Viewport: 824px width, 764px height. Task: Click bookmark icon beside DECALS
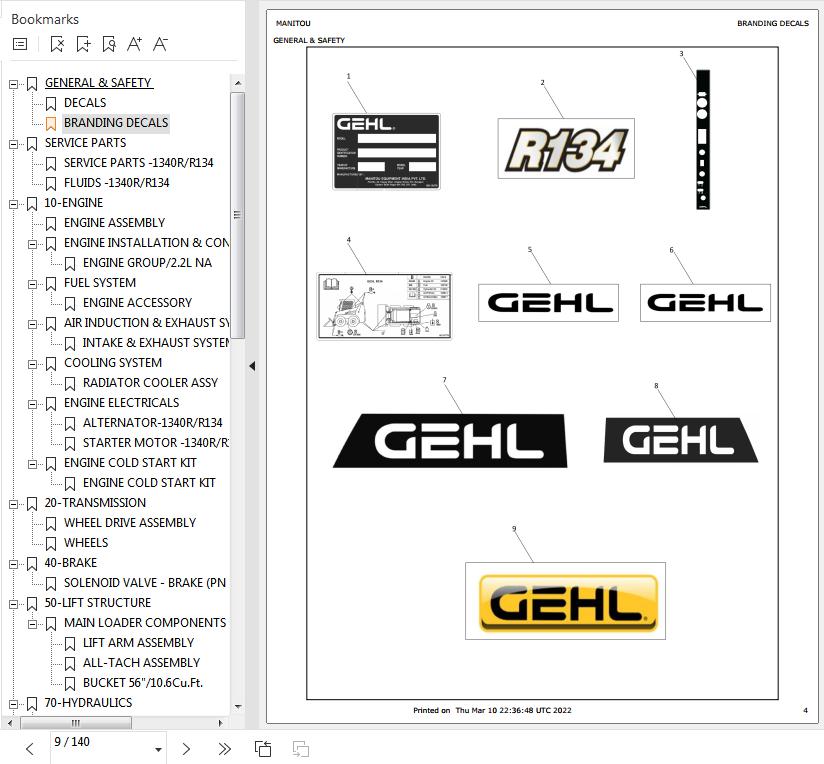point(51,104)
